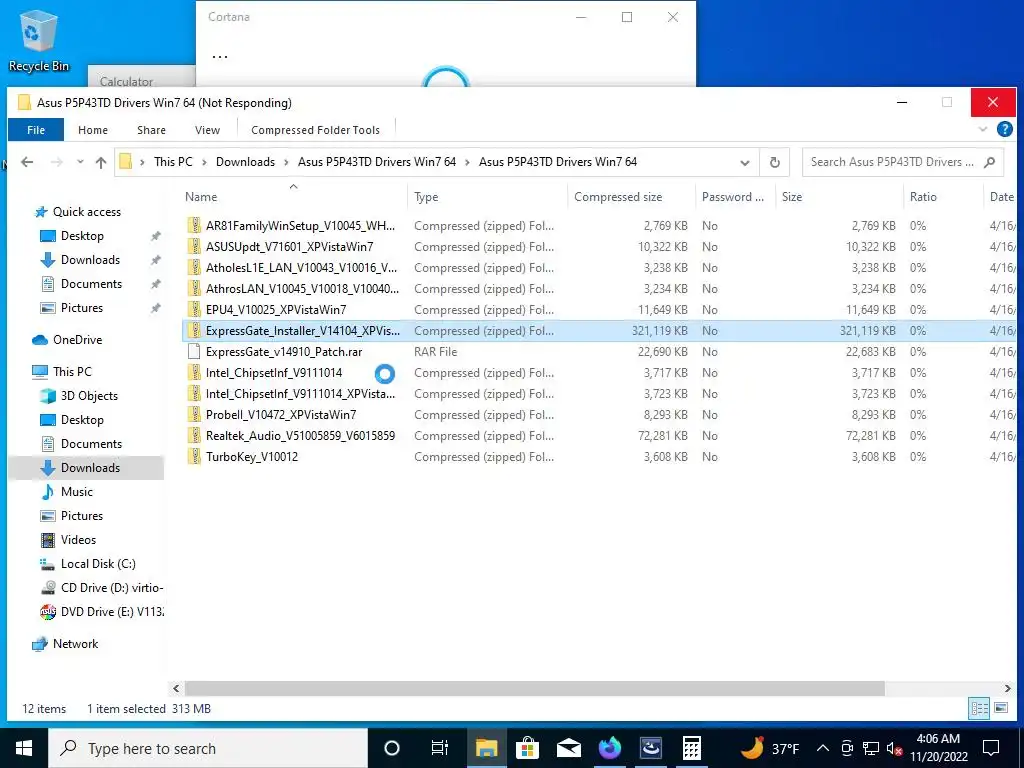Click the Intel_ChipsetInf_V9111014_XPVista file name
This screenshot has height=768, width=1024.
[x=300, y=394]
